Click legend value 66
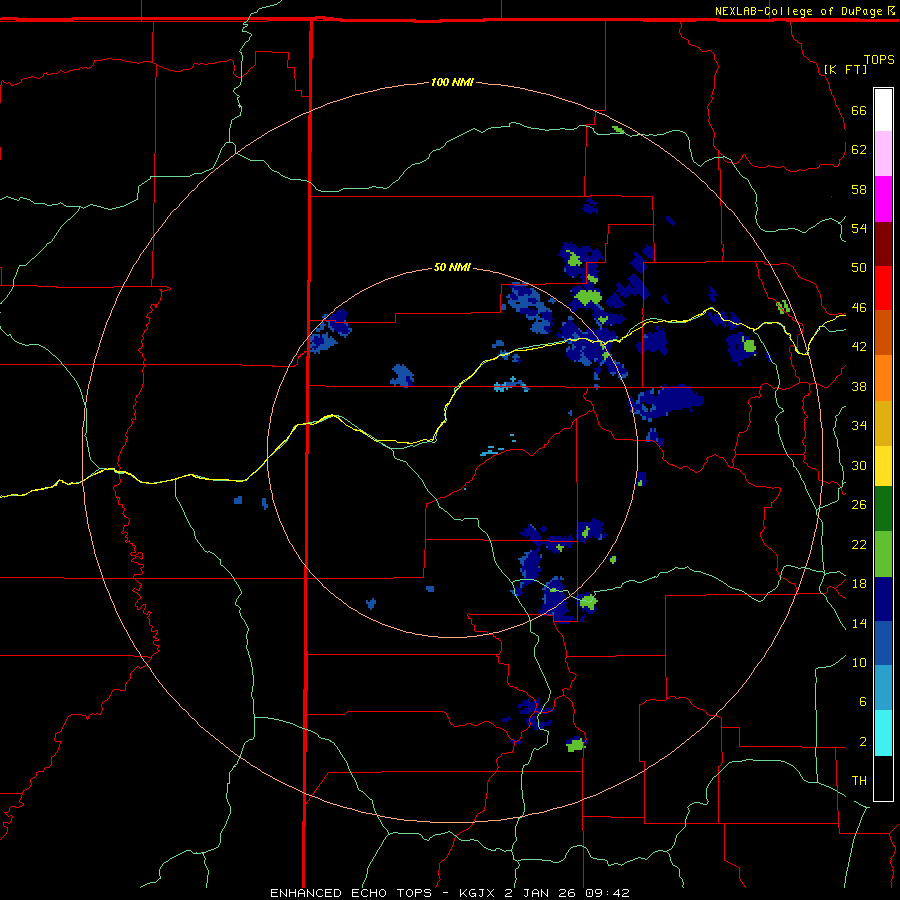Viewport: 900px width, 900px height. click(x=859, y=110)
